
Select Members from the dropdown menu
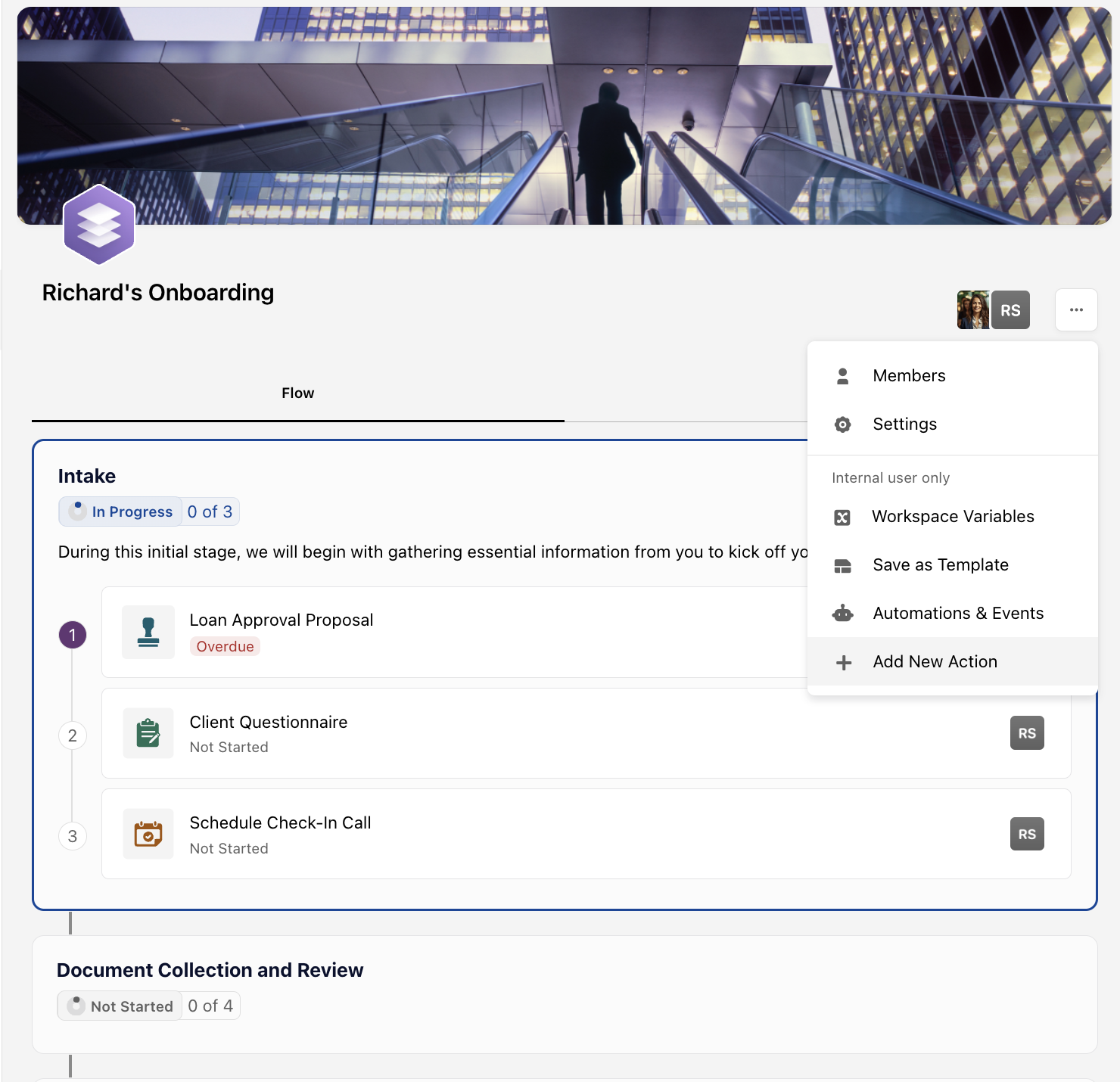909,375
